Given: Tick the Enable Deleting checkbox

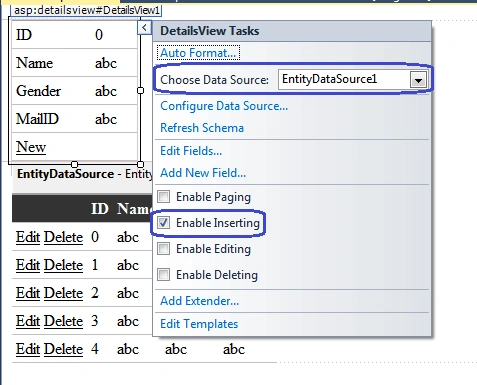Looking at the screenshot, I should tap(164, 275).
